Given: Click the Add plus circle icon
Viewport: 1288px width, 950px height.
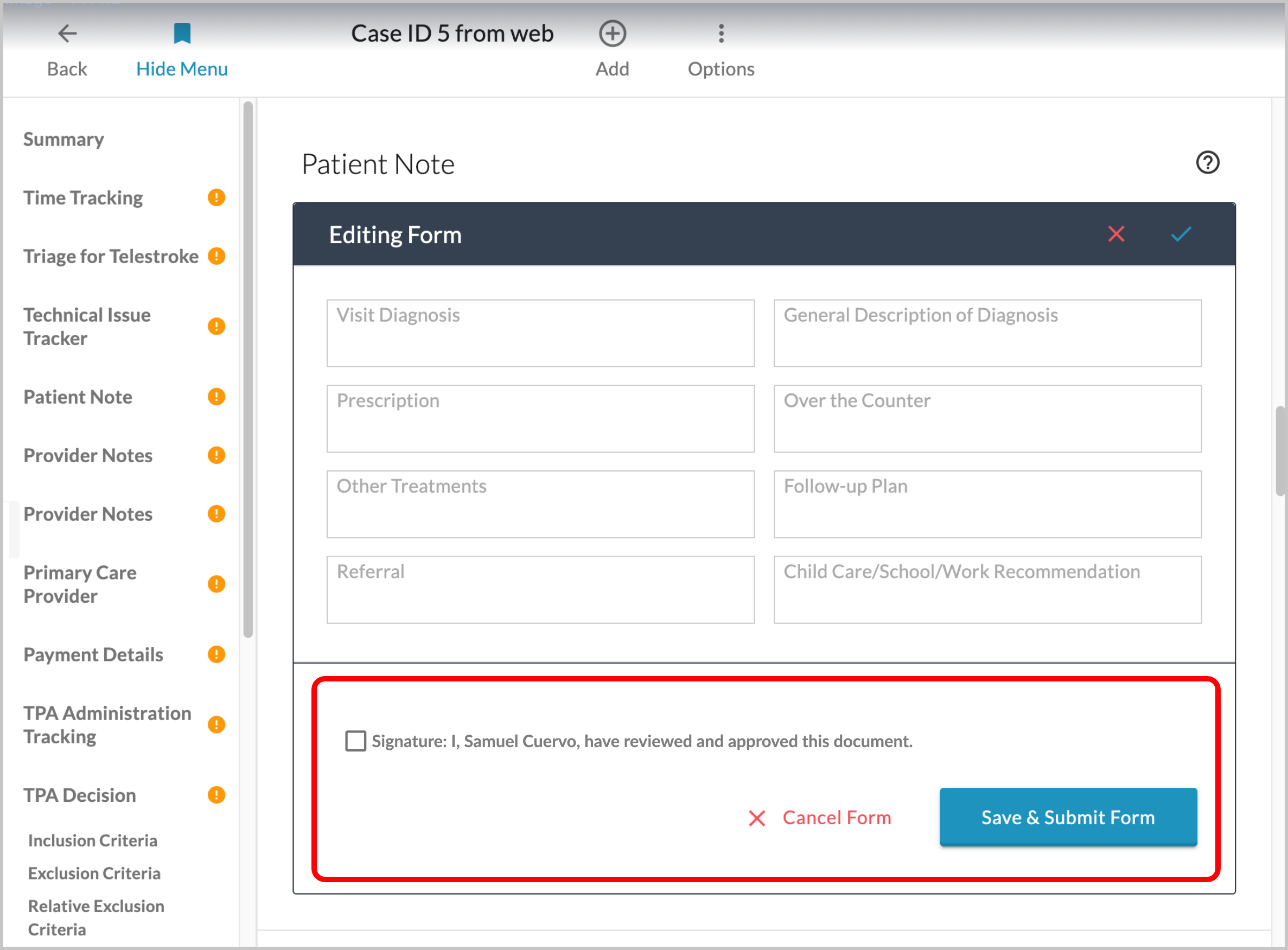Looking at the screenshot, I should (613, 33).
